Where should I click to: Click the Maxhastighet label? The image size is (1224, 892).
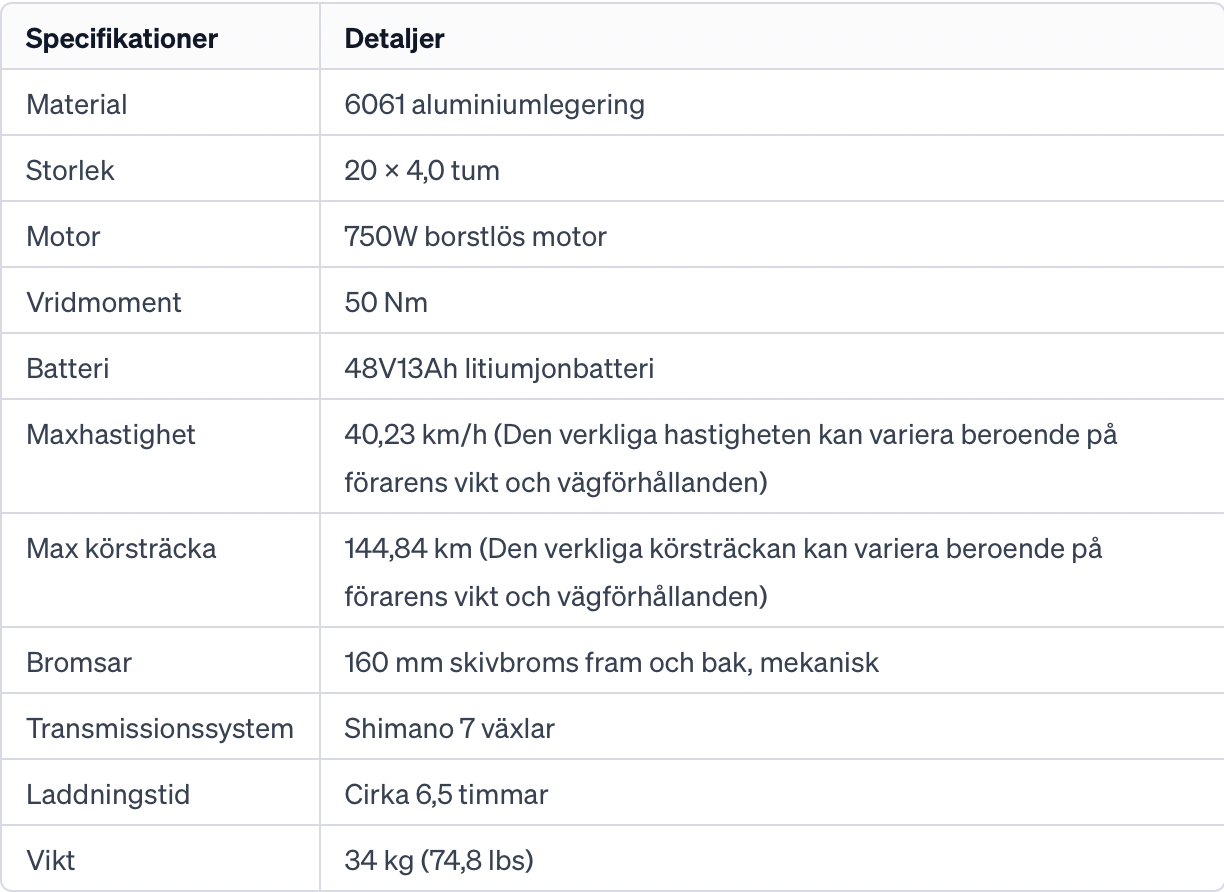click(110, 434)
